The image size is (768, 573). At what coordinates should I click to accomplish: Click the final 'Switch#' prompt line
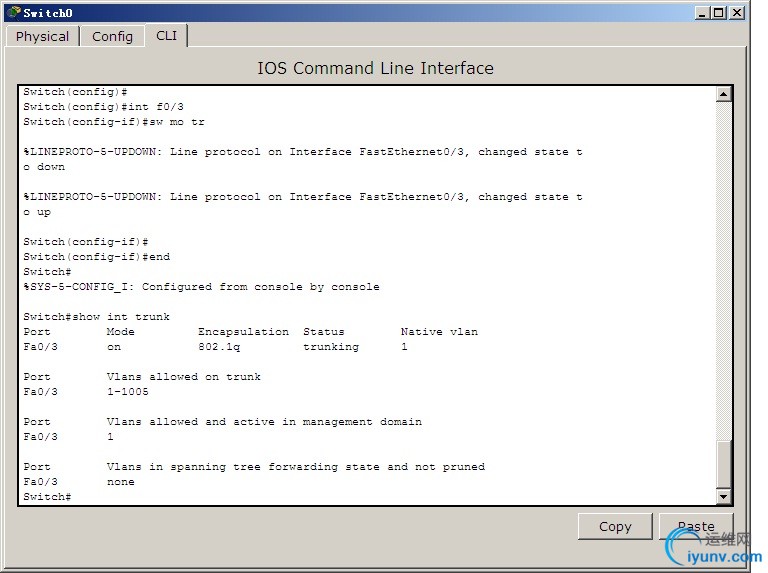click(47, 497)
